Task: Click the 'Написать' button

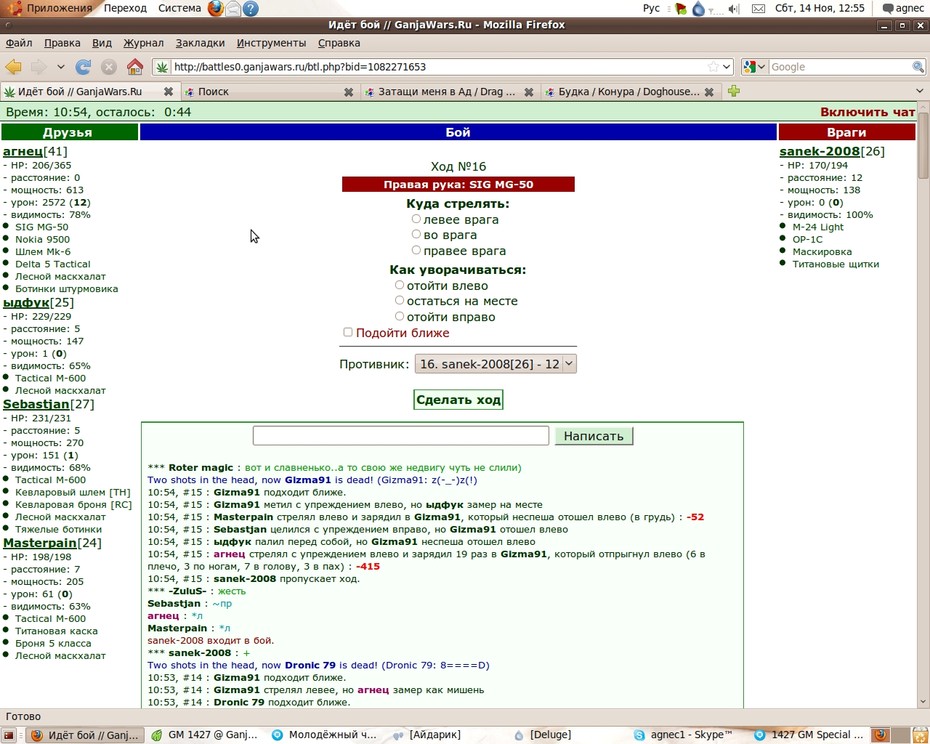Action: pos(594,436)
